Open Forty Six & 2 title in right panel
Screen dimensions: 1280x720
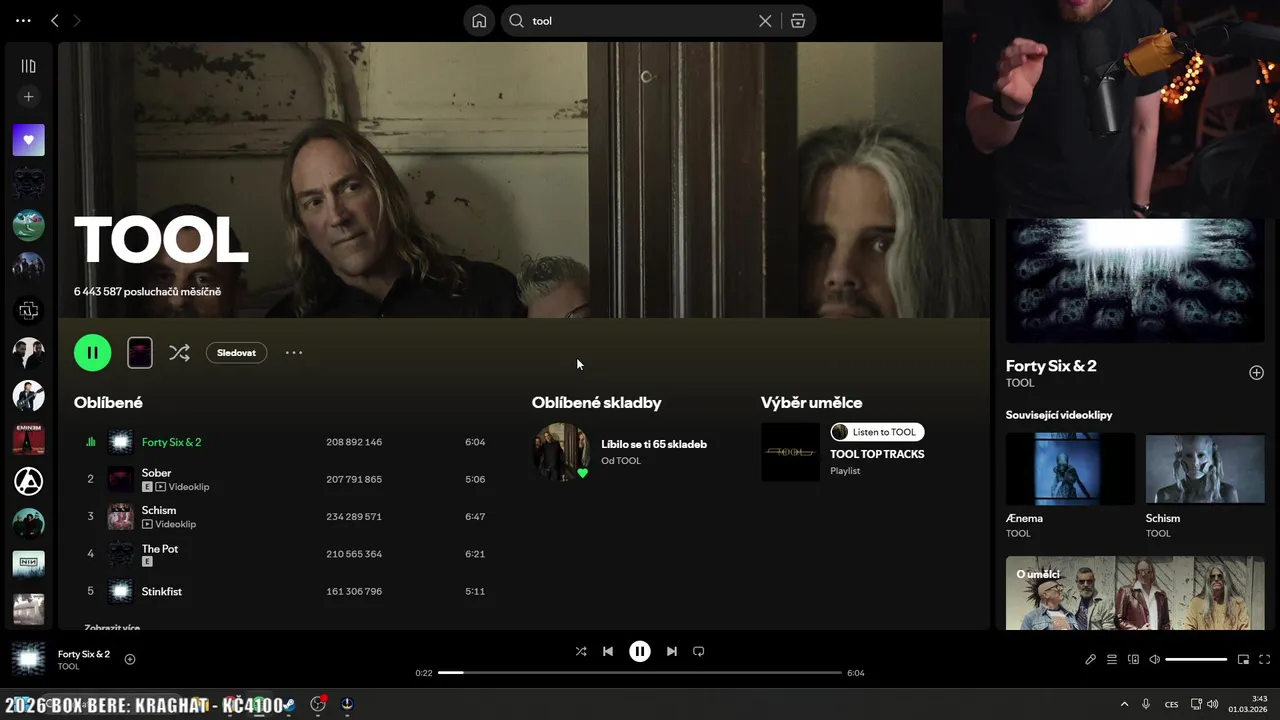(x=1051, y=366)
